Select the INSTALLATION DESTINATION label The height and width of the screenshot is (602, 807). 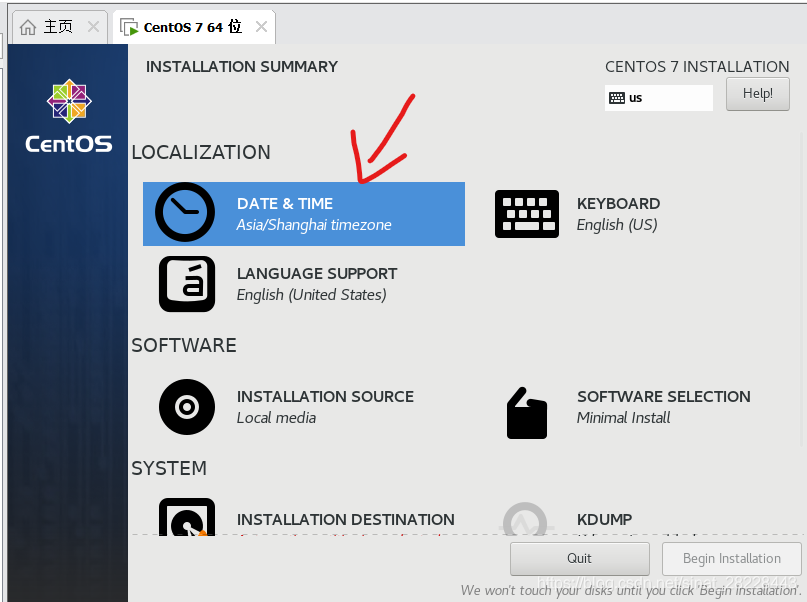[345, 520]
